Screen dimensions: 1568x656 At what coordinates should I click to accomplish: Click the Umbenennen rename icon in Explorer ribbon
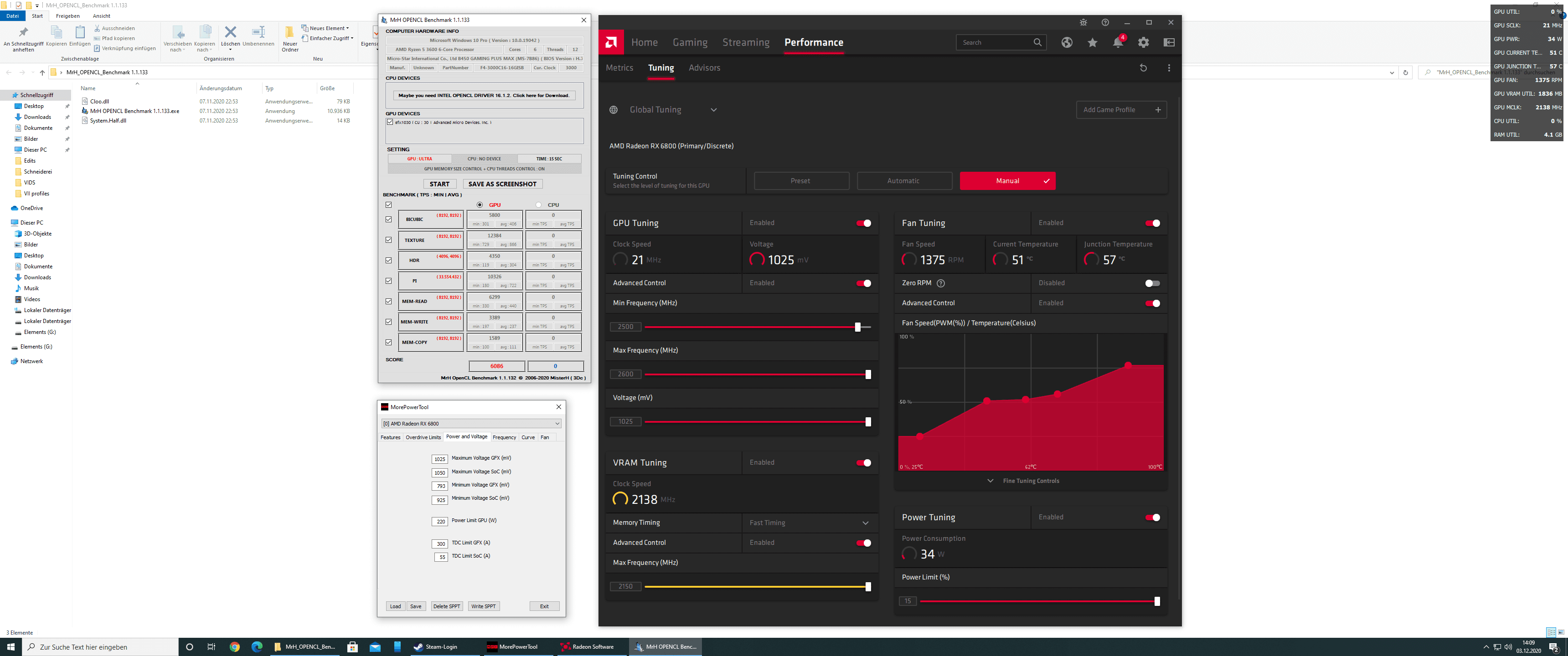tap(258, 31)
